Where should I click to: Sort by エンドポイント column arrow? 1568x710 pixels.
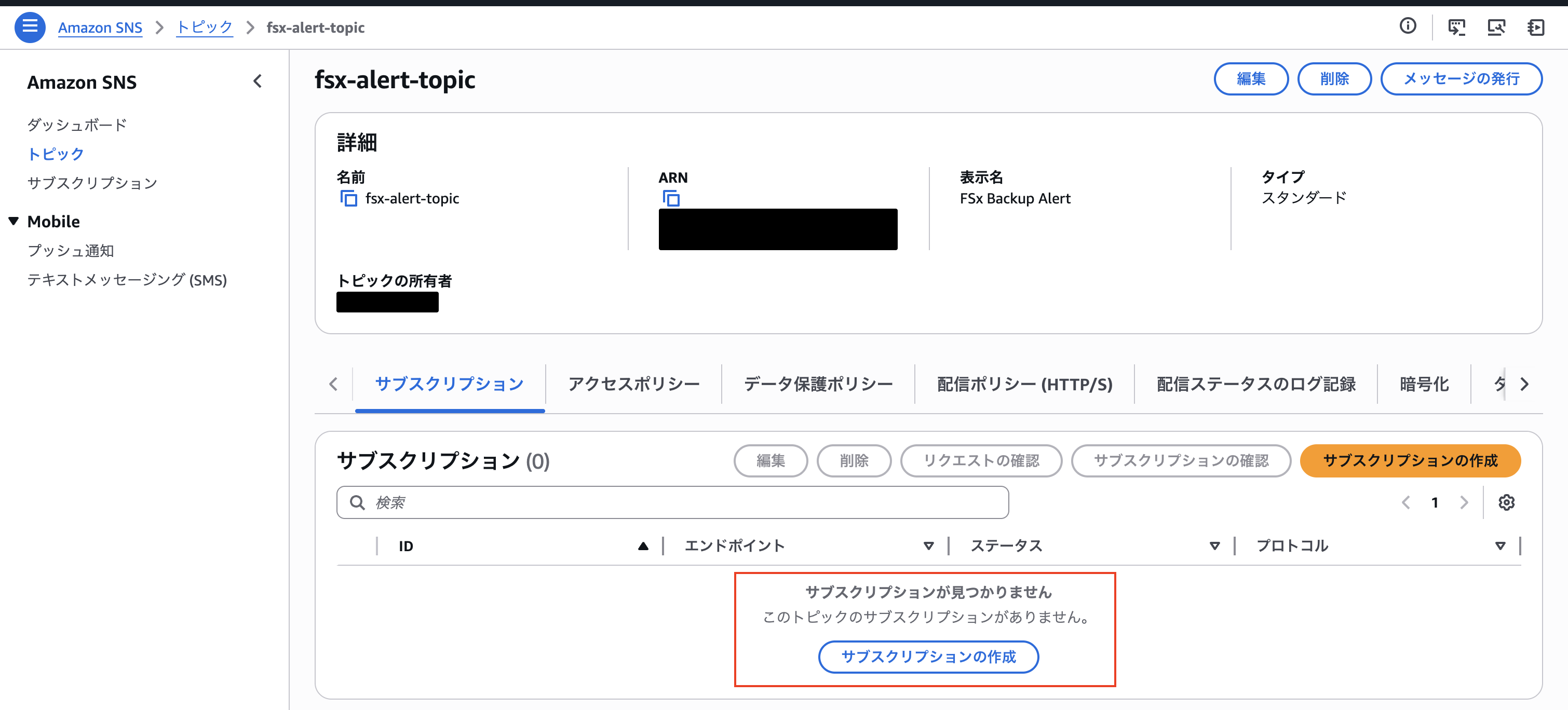928,545
